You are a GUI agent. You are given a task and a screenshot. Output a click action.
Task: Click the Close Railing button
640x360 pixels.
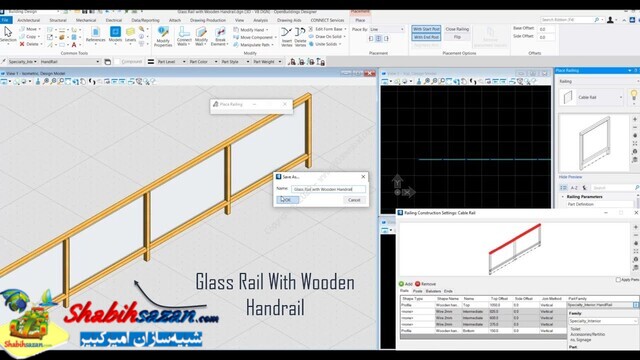[x=457, y=29]
